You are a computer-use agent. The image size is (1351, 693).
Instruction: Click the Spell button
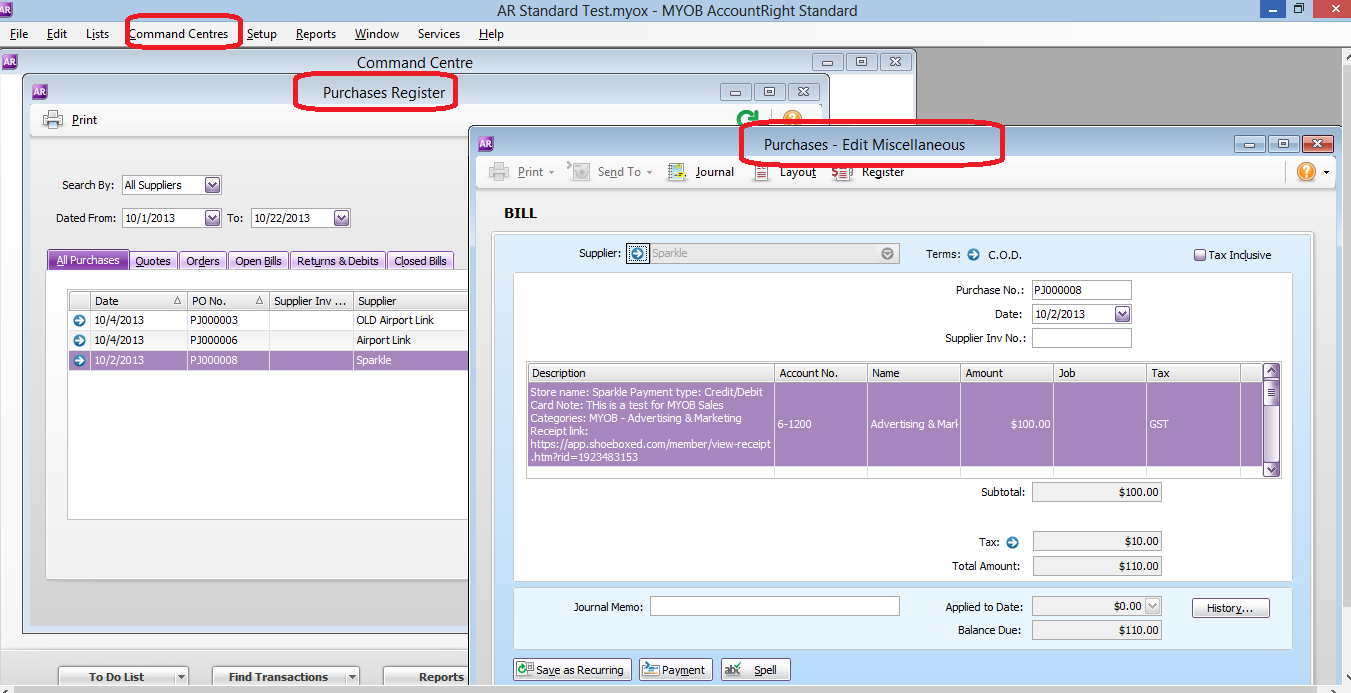(755, 670)
